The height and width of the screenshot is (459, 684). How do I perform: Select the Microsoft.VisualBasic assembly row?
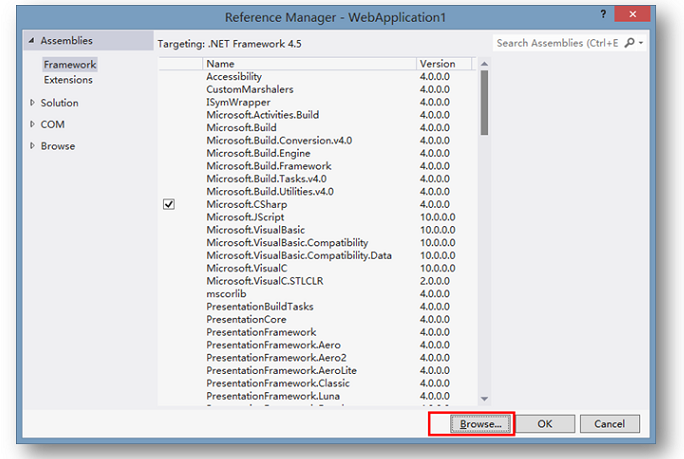[x=318, y=230]
